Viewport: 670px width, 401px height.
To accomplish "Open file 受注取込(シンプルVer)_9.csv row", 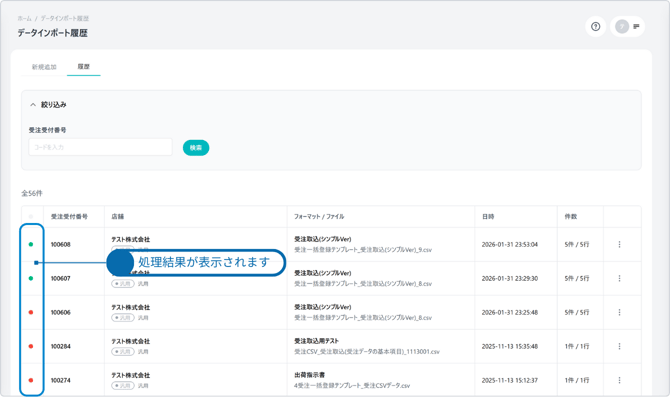I will (363, 250).
